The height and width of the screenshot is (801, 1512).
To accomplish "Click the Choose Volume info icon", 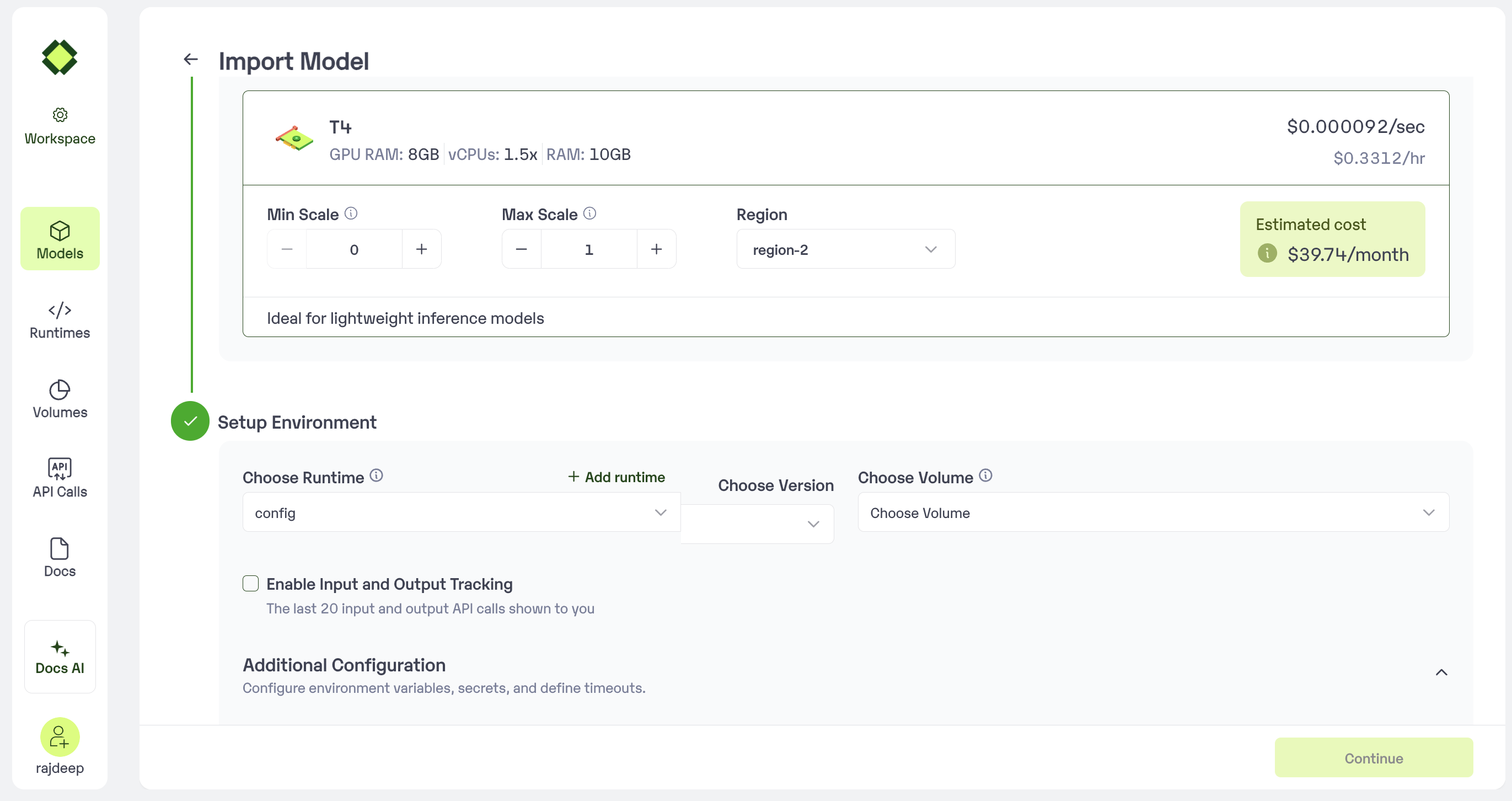I will tap(985, 476).
